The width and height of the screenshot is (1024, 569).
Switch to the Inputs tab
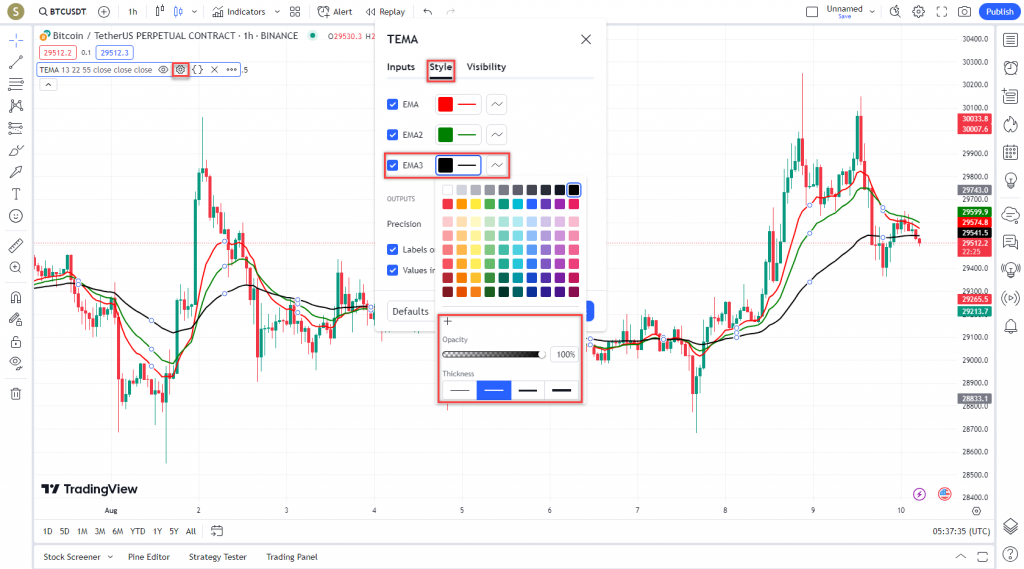tap(401, 67)
